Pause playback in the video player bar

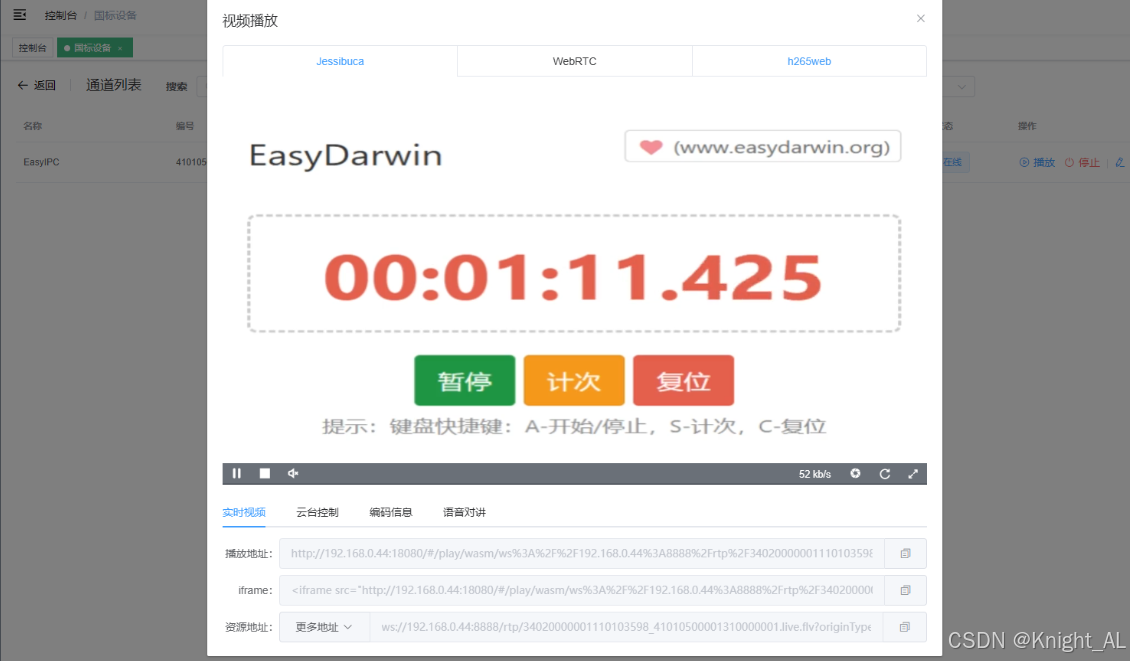click(236, 474)
